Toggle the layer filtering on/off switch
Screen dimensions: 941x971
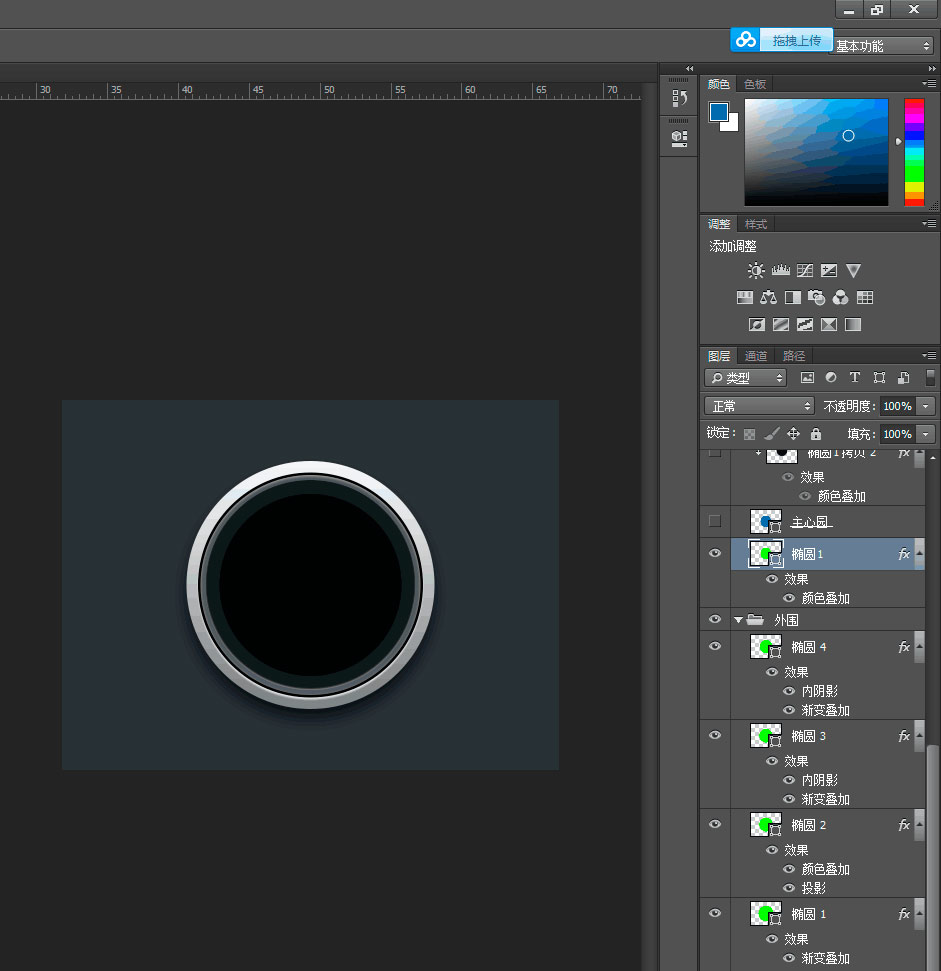tap(930, 377)
